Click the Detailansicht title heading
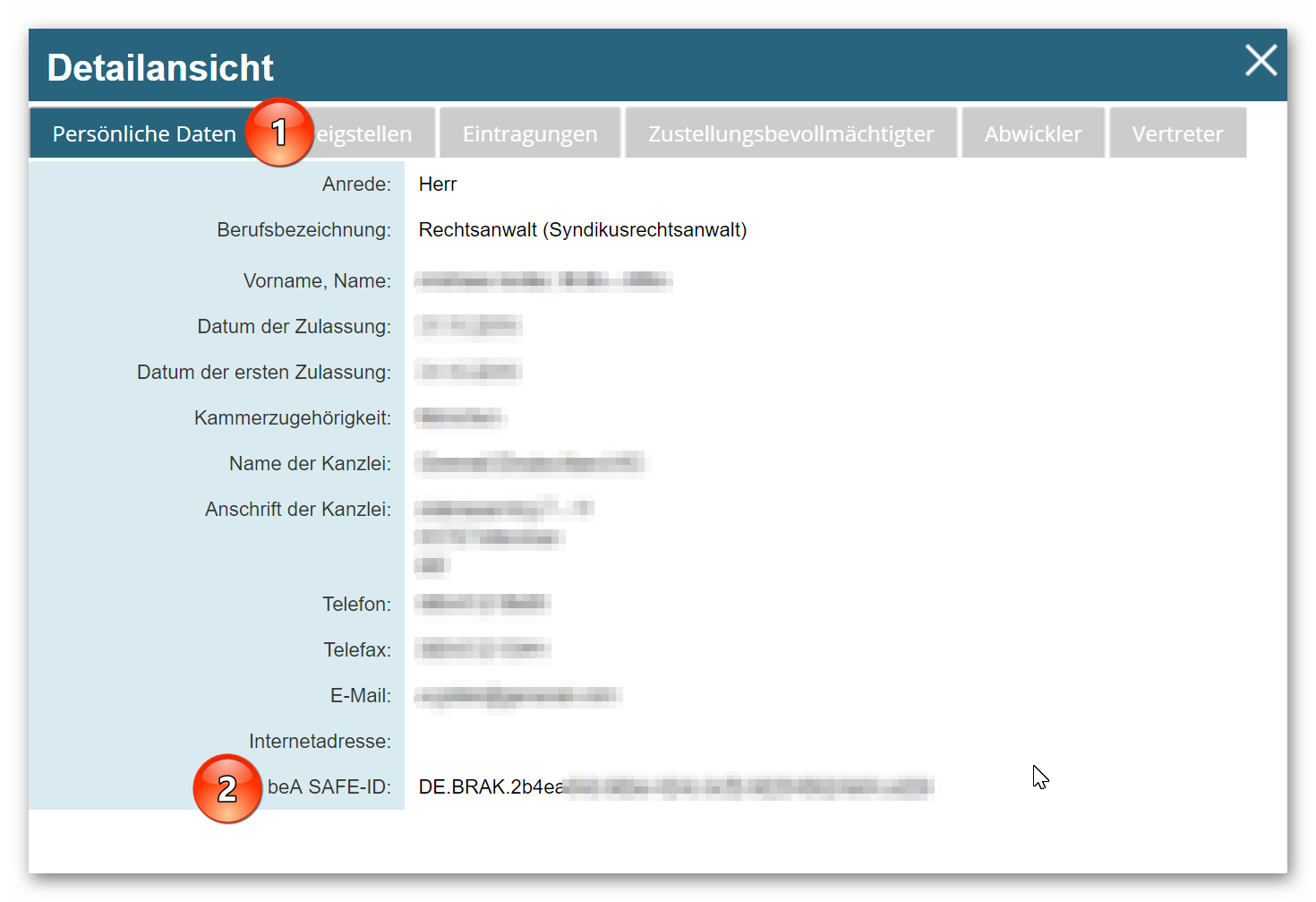 click(x=160, y=68)
